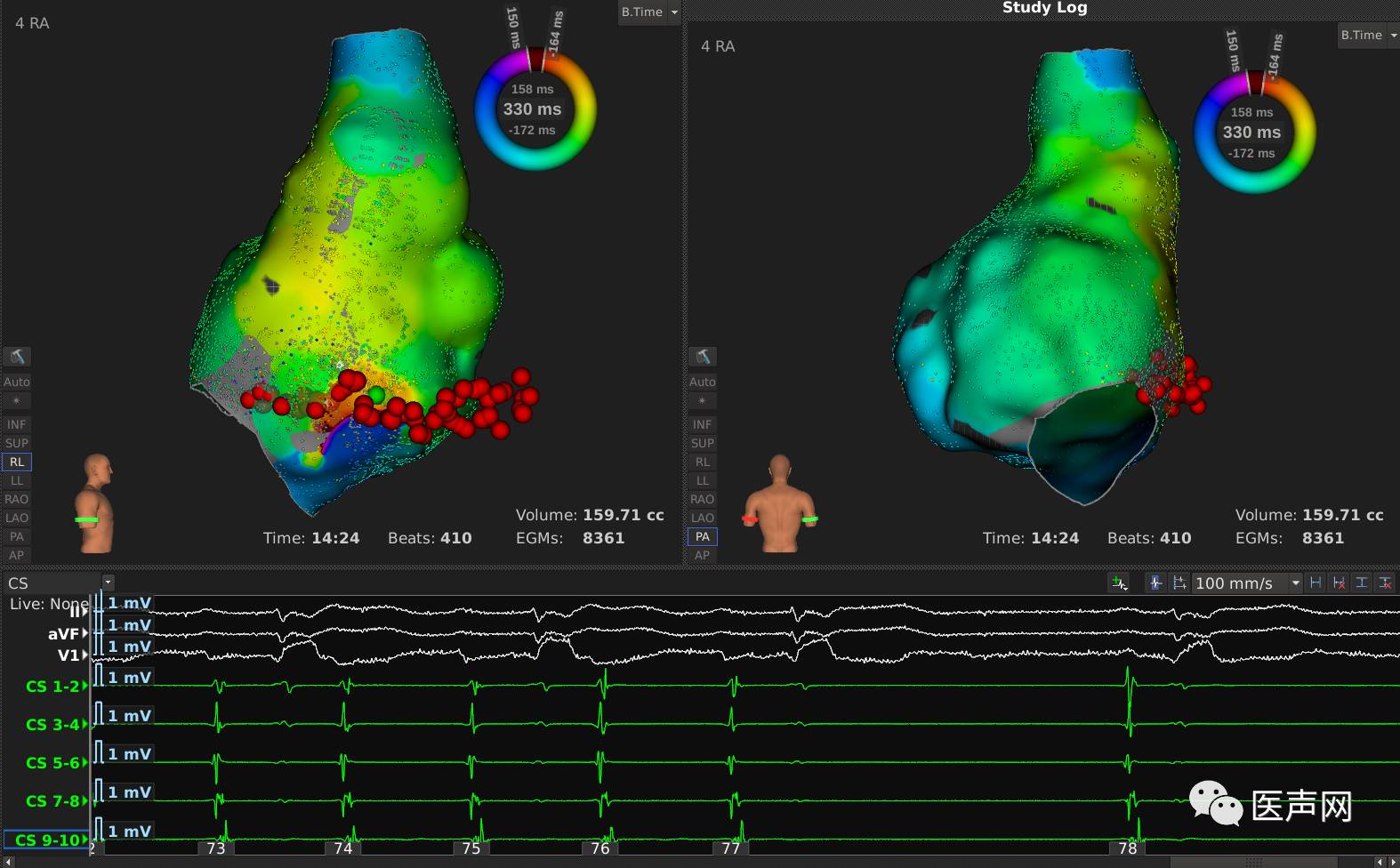Click the horizontal caliper icon
The width and height of the screenshot is (1400, 868).
click(x=1316, y=583)
